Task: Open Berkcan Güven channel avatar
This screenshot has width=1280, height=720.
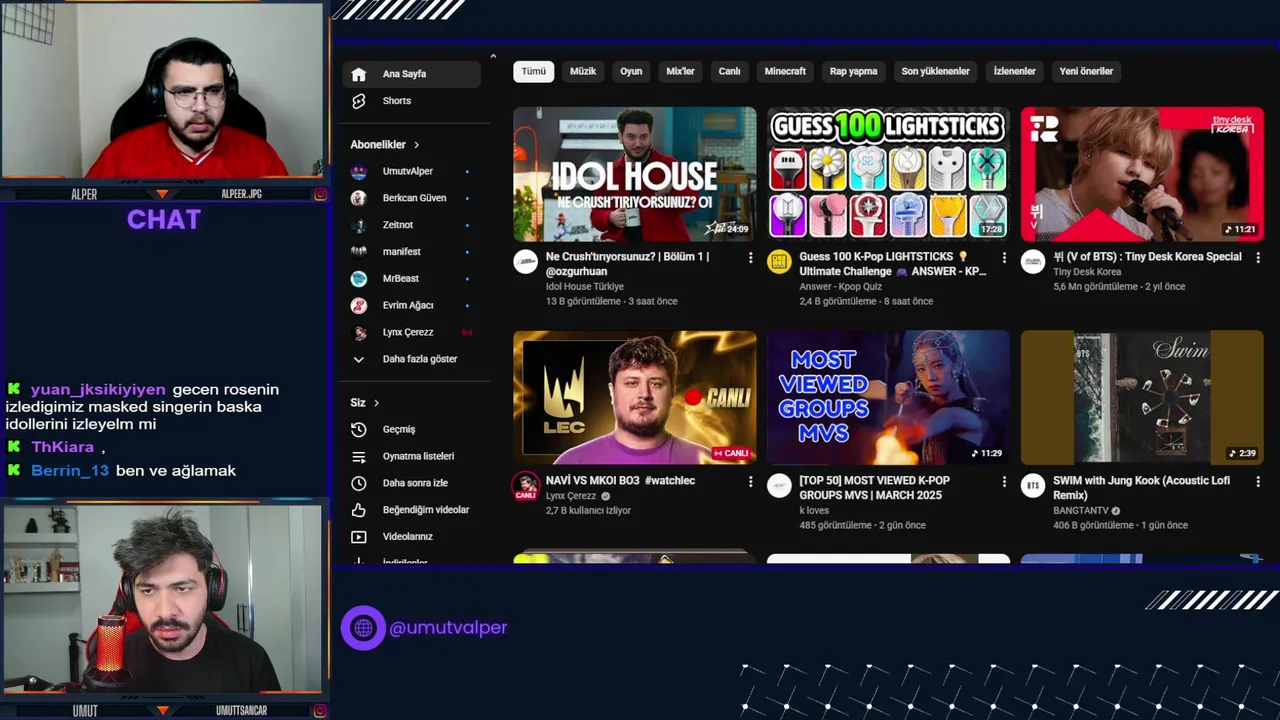Action: (359, 198)
